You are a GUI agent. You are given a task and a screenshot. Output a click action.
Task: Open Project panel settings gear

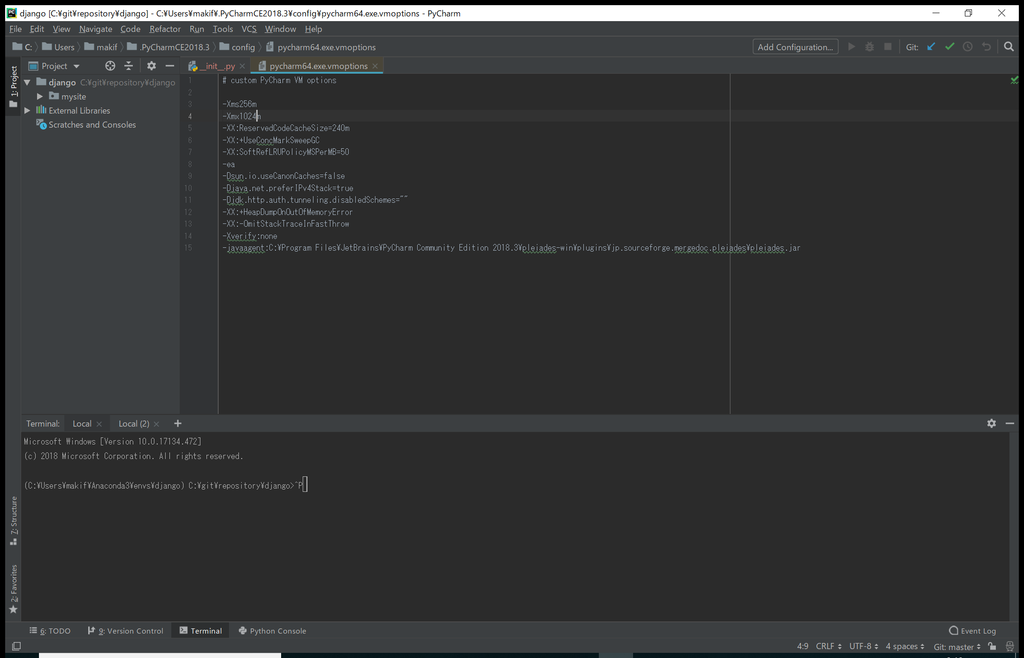tap(152, 66)
